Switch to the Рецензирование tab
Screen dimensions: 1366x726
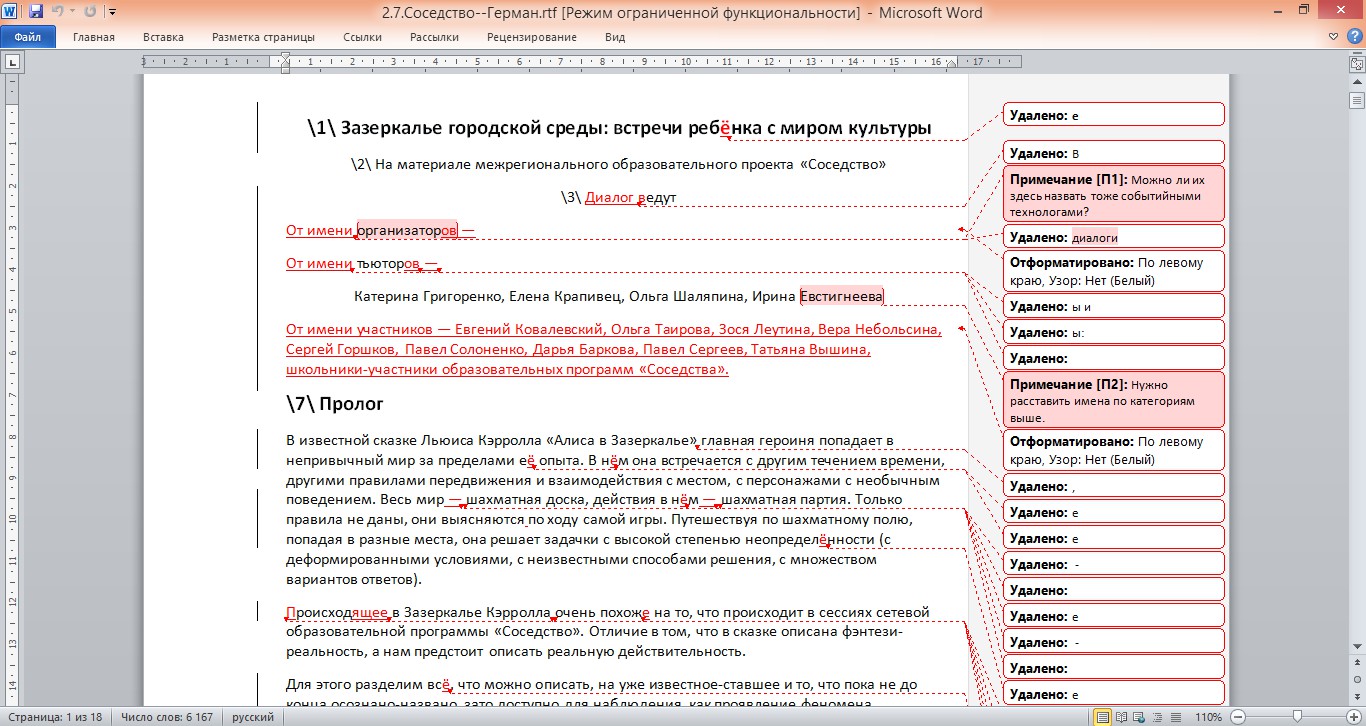click(x=531, y=37)
